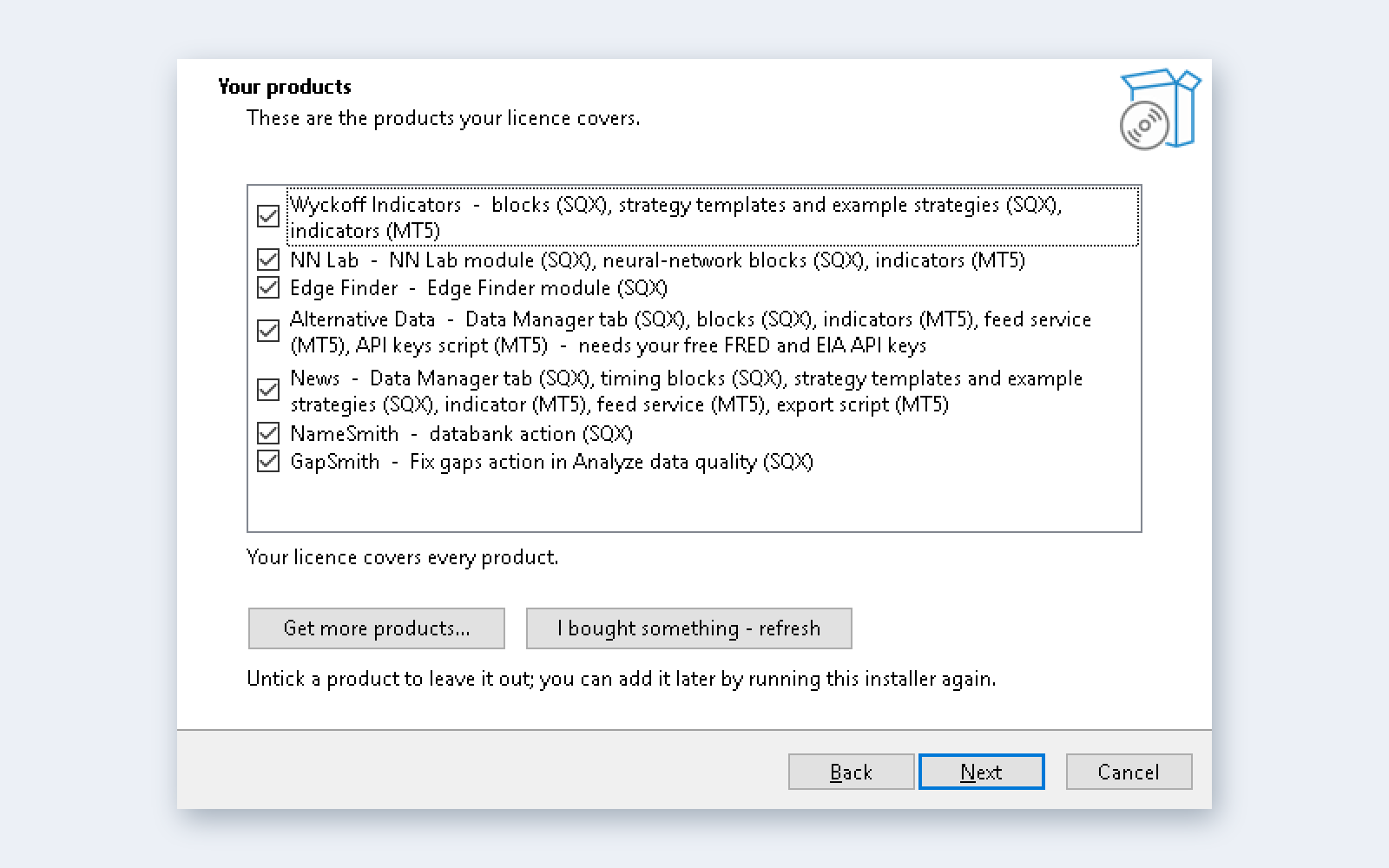Disable the Alternative Data product checkbox
1389x868 pixels.
click(268, 331)
